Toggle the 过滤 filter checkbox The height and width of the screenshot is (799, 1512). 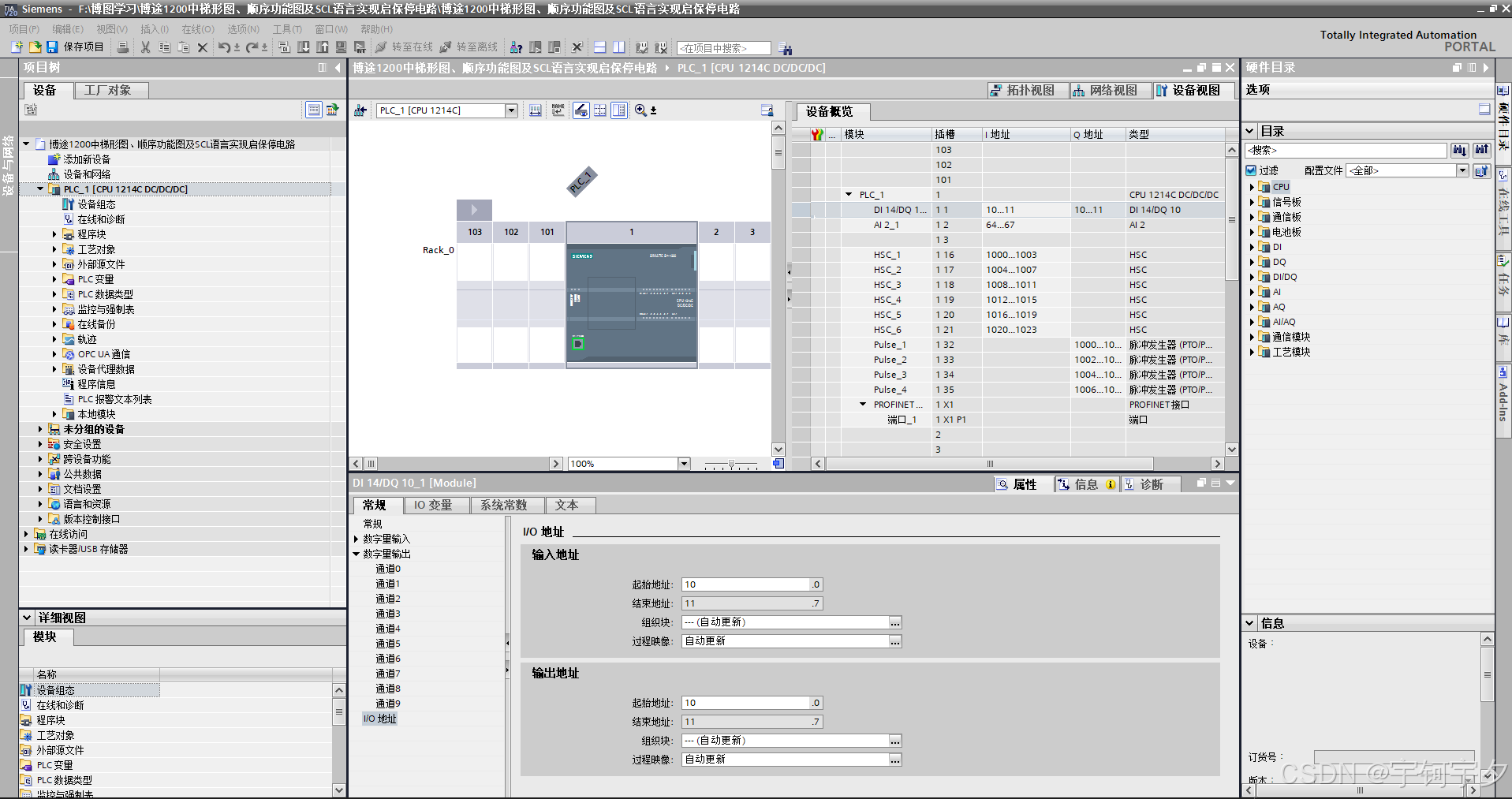click(x=1251, y=170)
